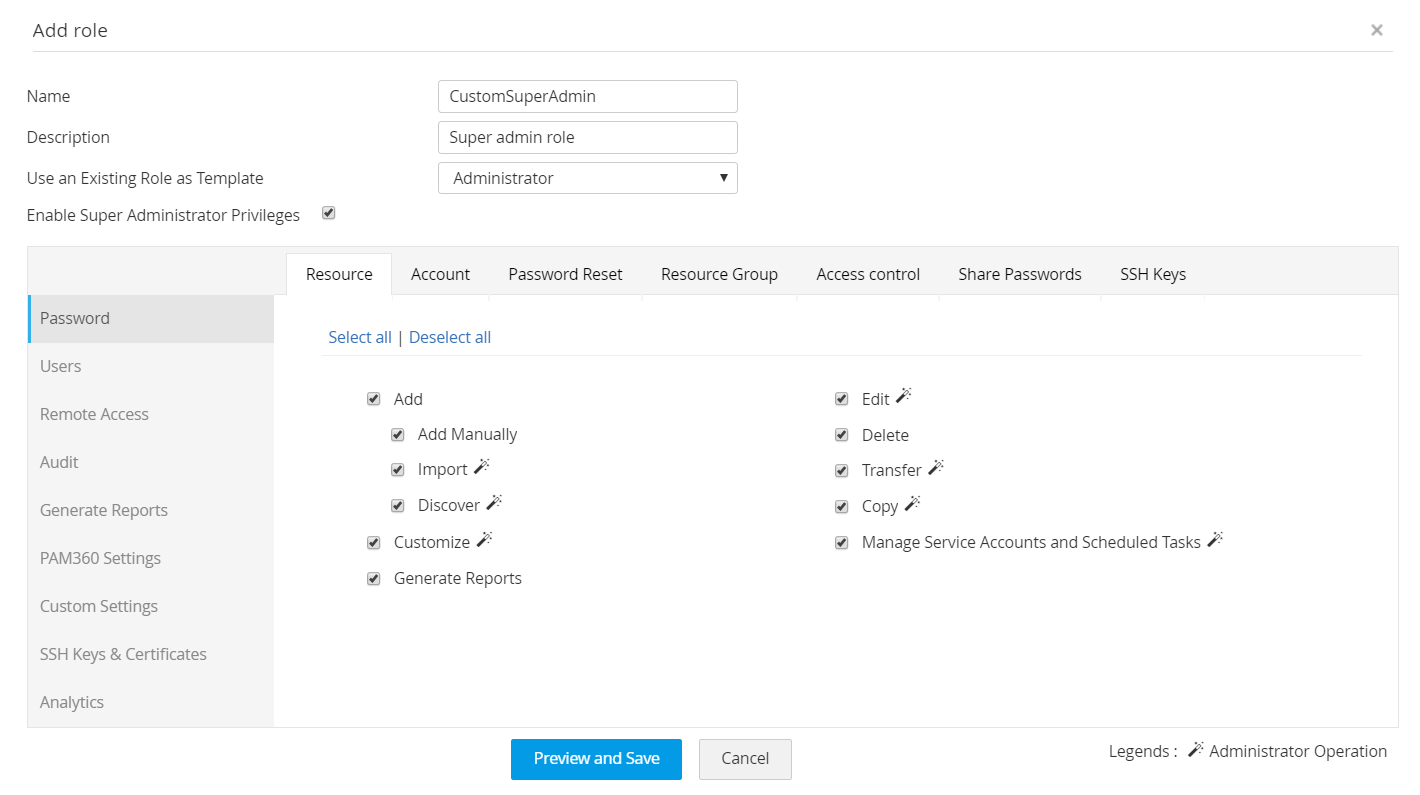Uncheck the Delete permission checkbox

842,435
